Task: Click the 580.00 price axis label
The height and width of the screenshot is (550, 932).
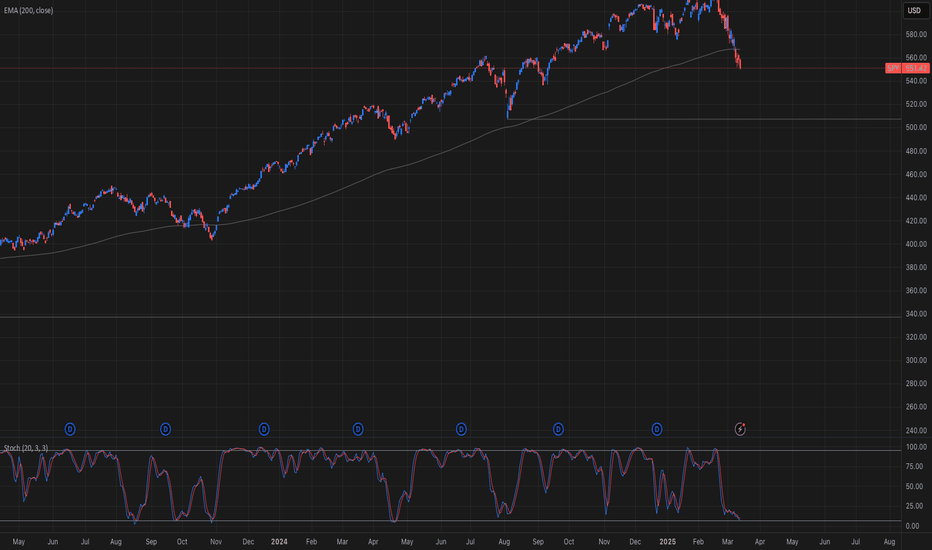Action: (916, 34)
